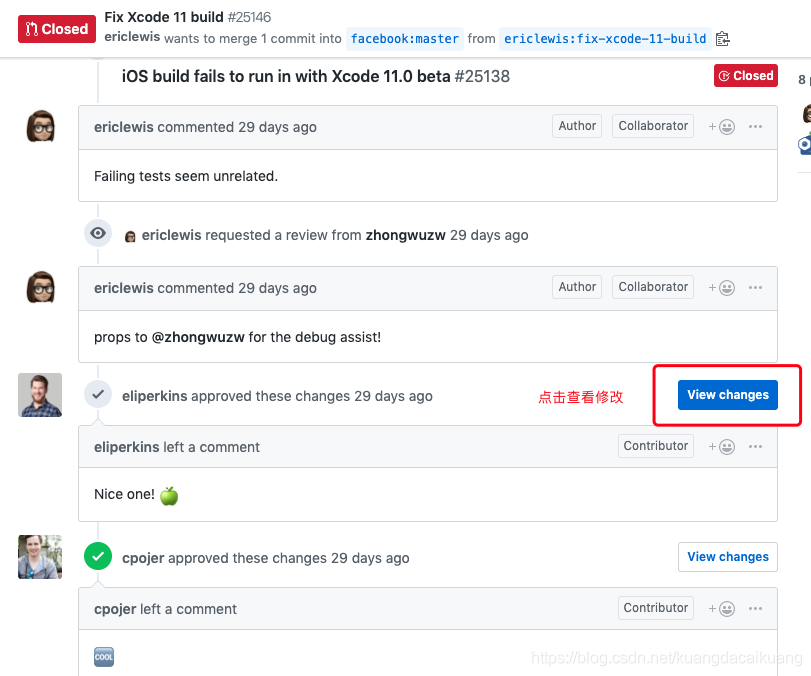Copy branch name with clipboard icon
The width and height of the screenshot is (811, 676).
pos(723,39)
